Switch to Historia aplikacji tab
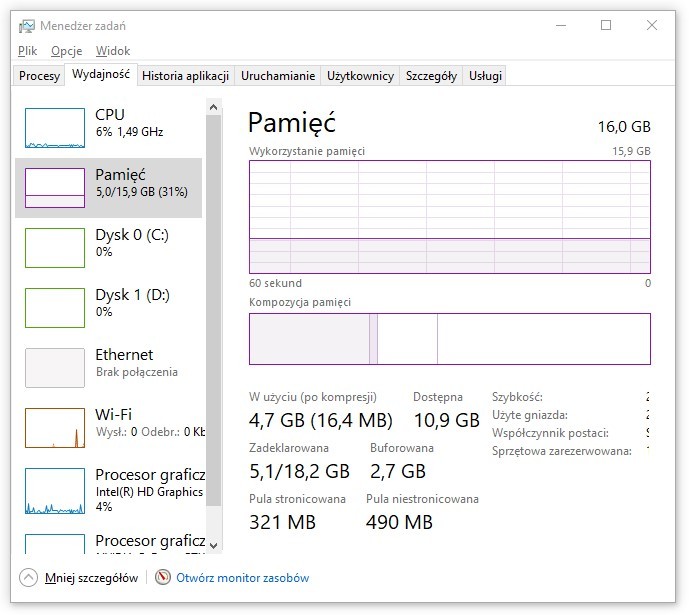This screenshot has height=615, width=689. click(185, 76)
